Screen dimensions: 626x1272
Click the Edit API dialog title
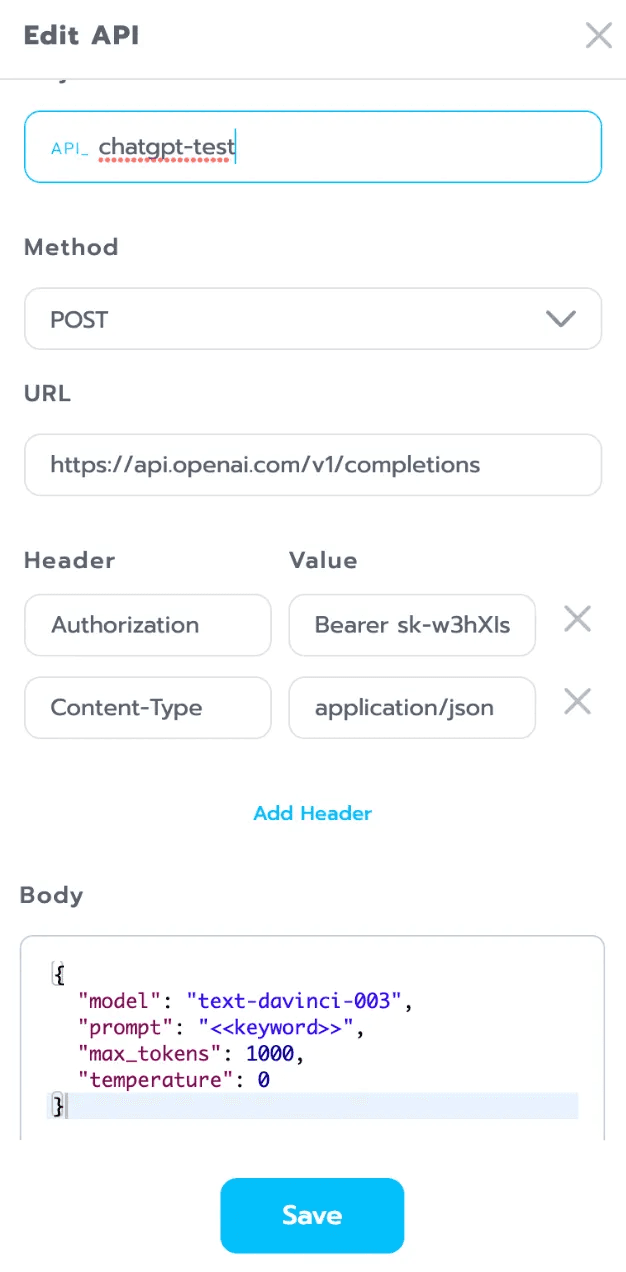point(81,35)
